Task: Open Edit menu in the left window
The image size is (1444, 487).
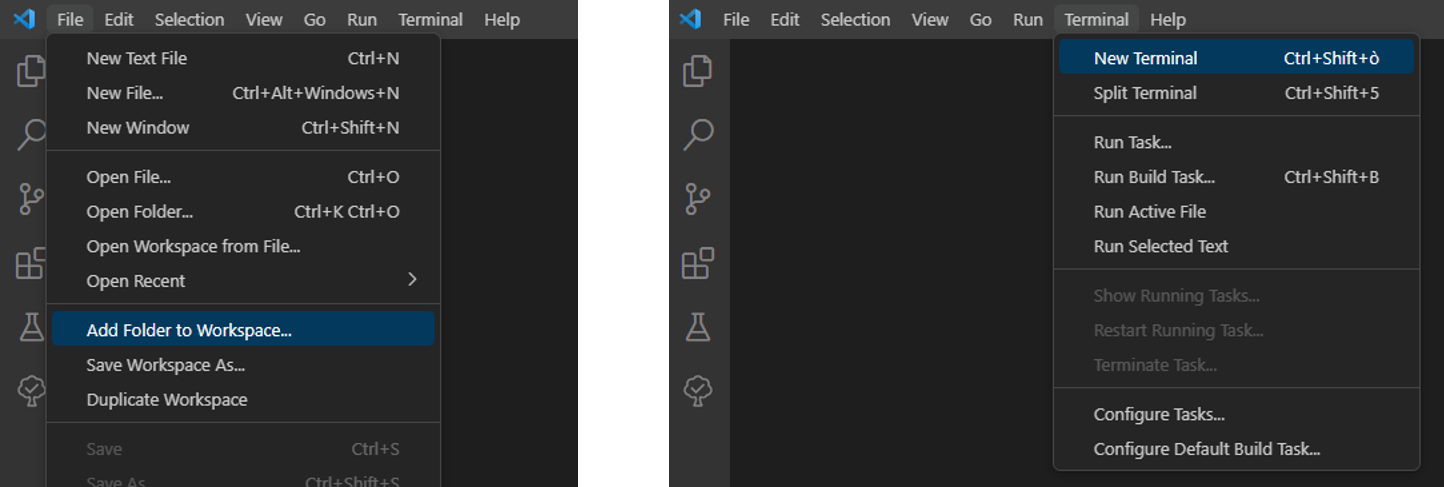Action: (119, 19)
